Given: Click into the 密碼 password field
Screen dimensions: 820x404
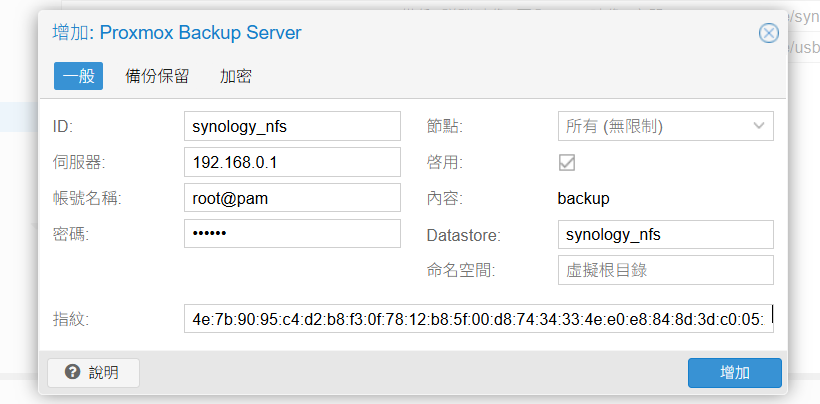Looking at the screenshot, I should 292,234.
